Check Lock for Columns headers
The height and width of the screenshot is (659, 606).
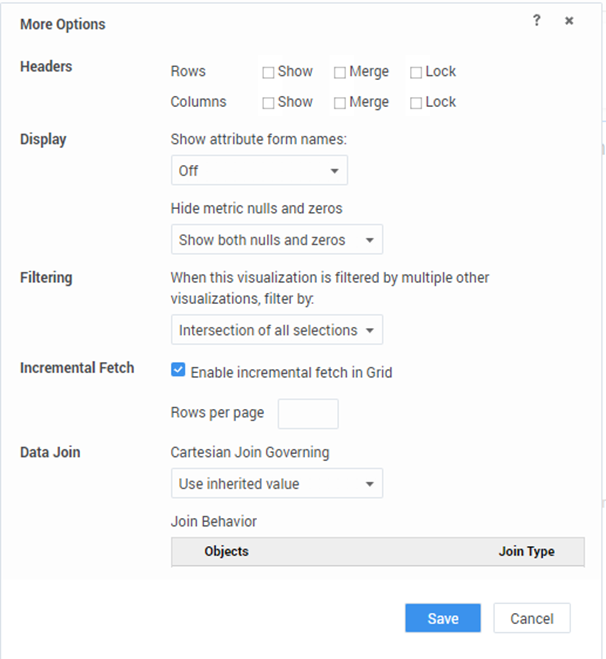coord(416,102)
